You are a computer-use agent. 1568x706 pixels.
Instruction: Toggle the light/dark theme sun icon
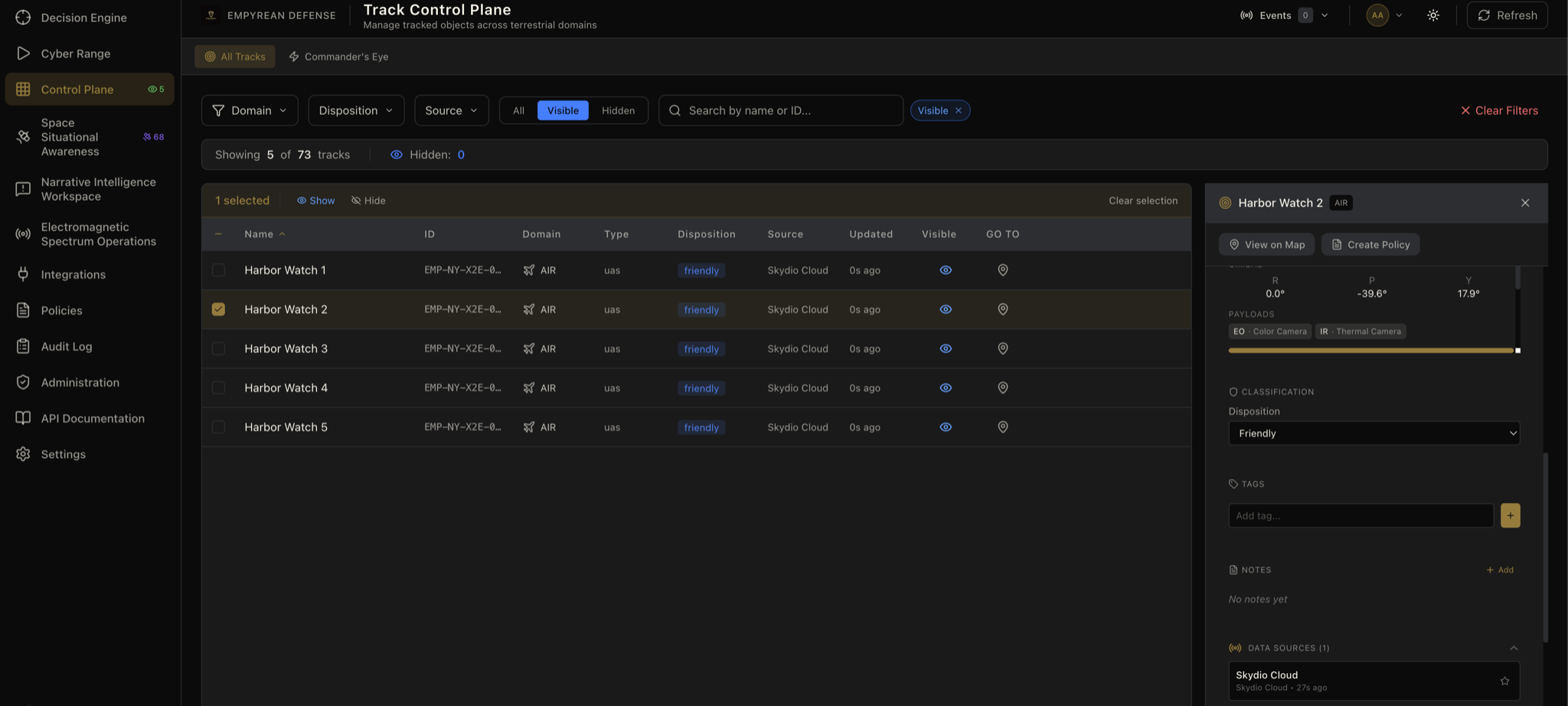[1433, 15]
